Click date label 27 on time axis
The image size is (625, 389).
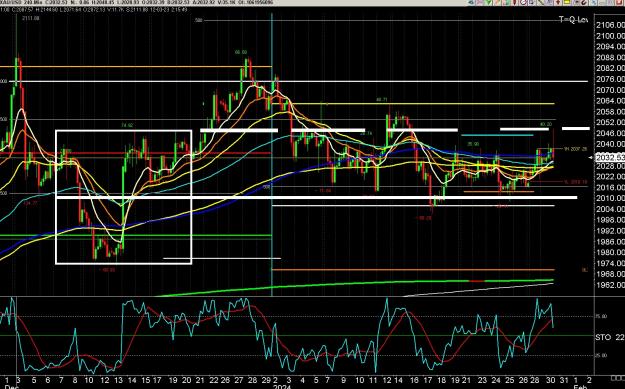[239, 380]
